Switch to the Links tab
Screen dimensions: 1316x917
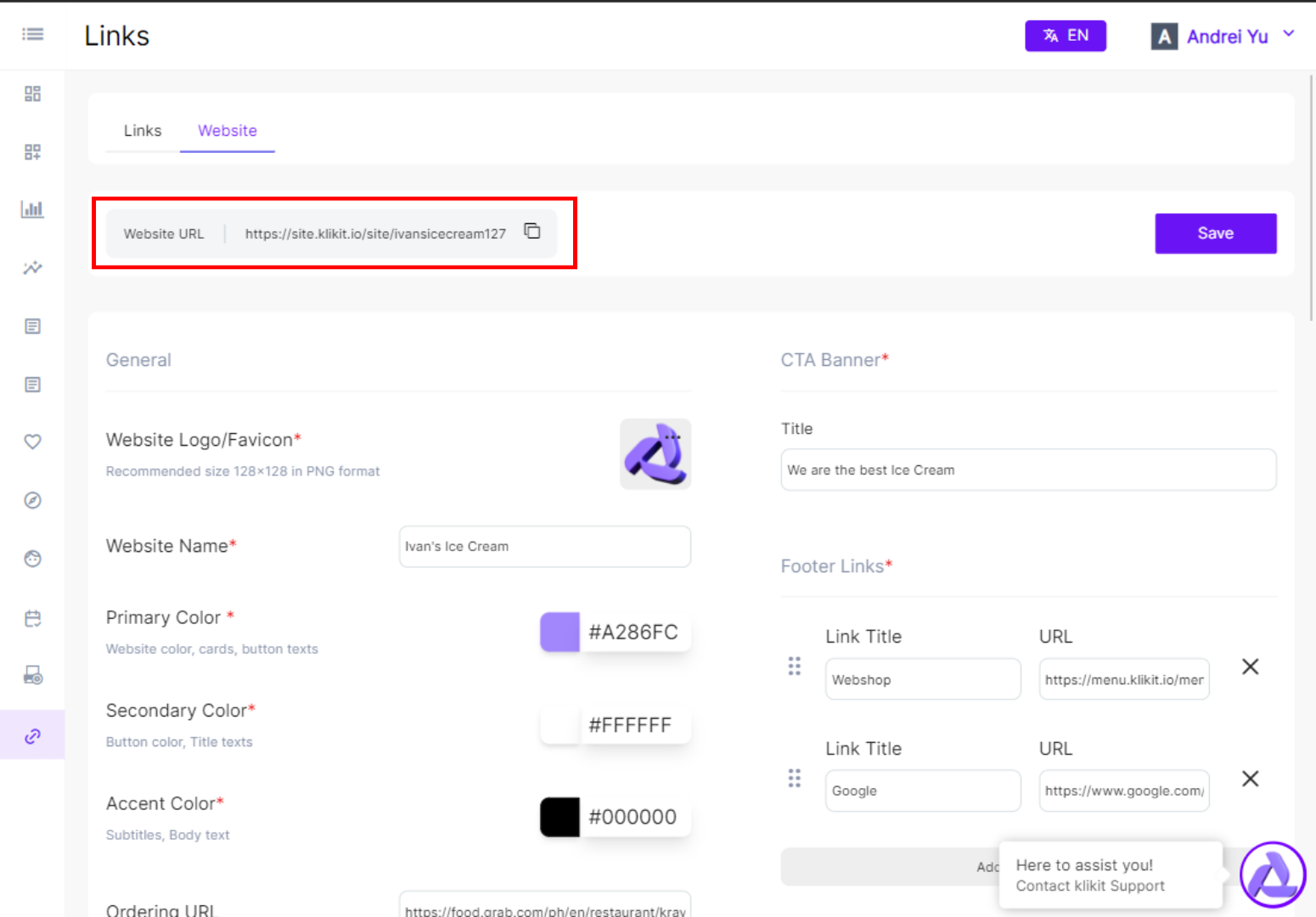tap(143, 131)
